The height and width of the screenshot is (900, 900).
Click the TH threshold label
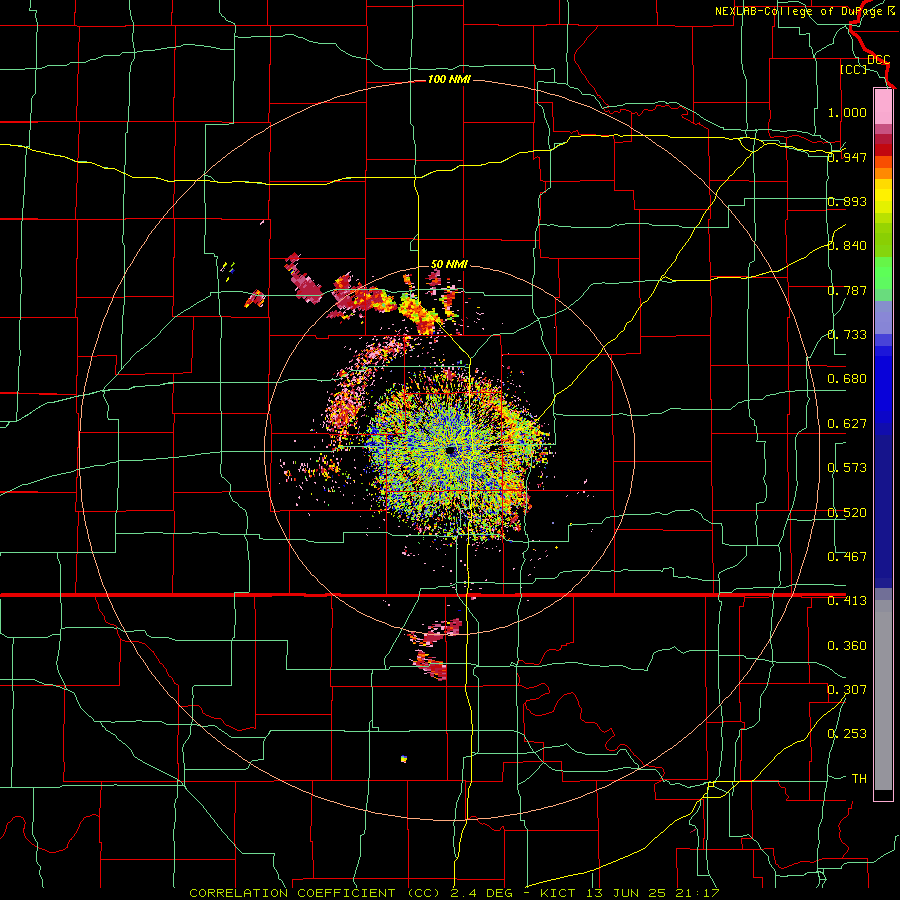859,779
